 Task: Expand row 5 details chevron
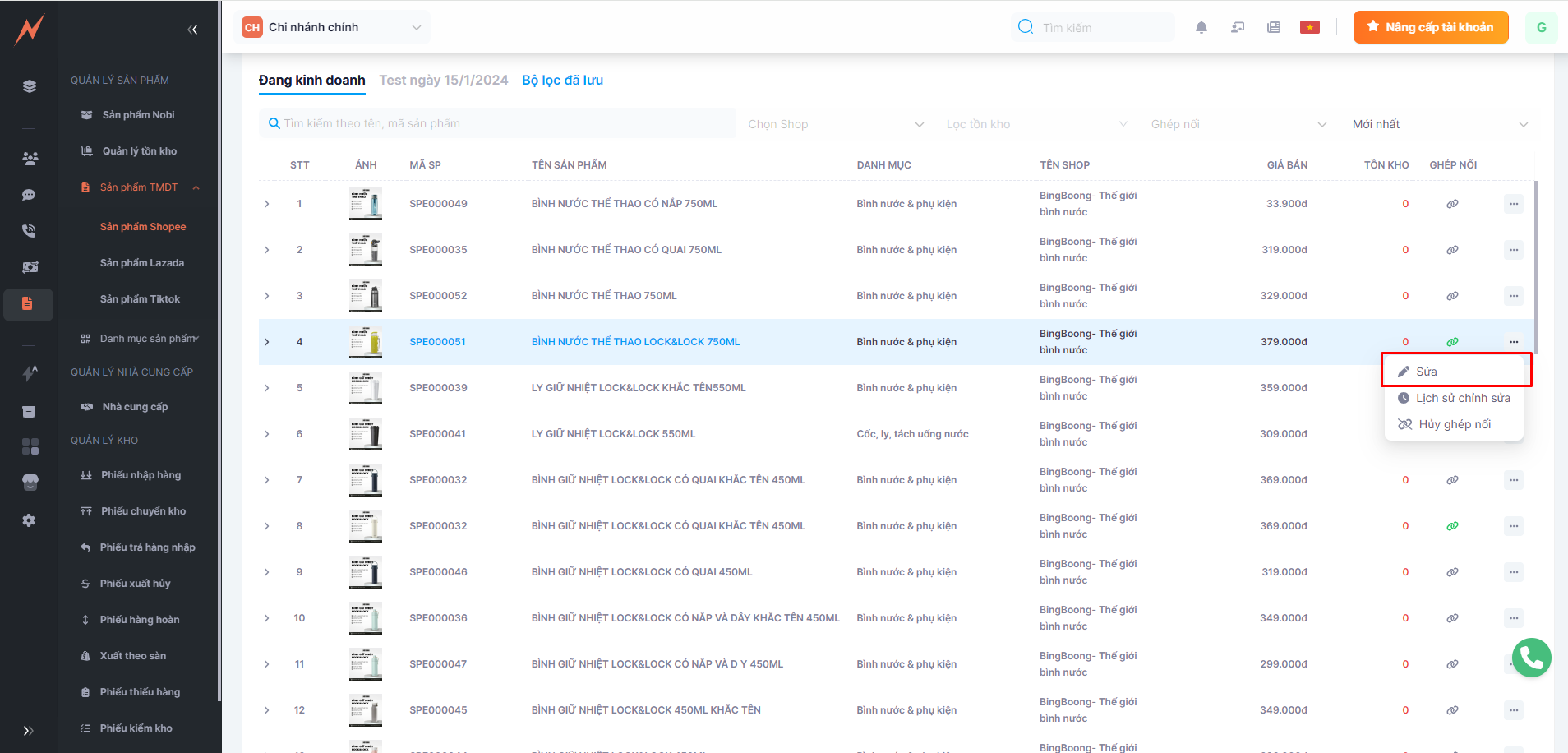click(x=266, y=388)
